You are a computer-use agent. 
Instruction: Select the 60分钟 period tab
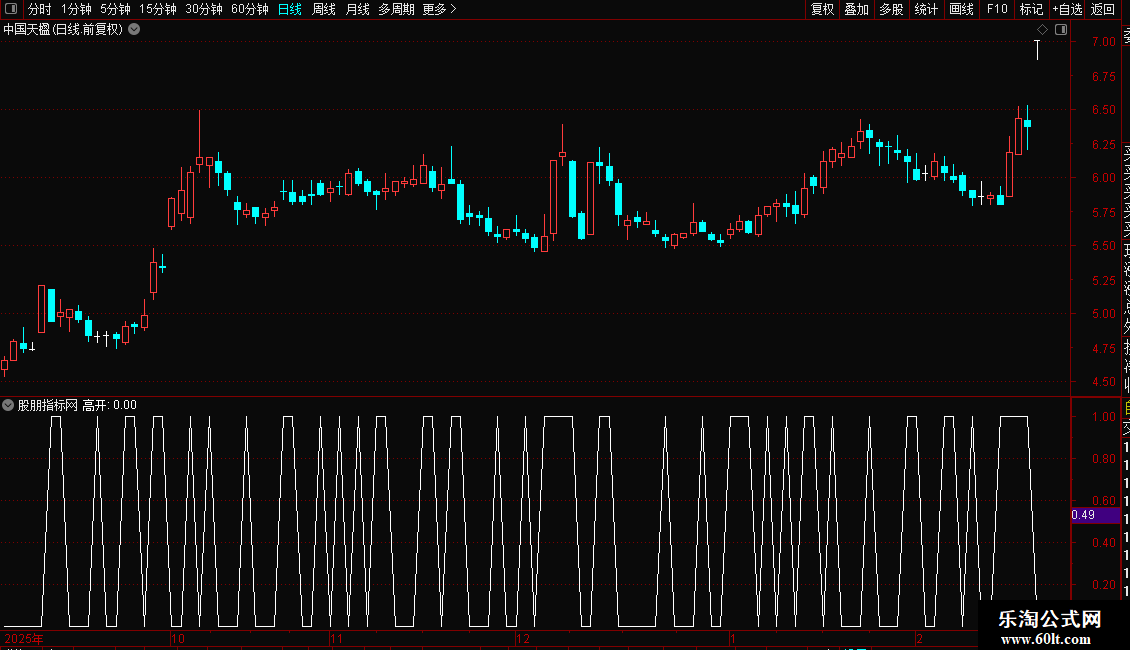[250, 9]
